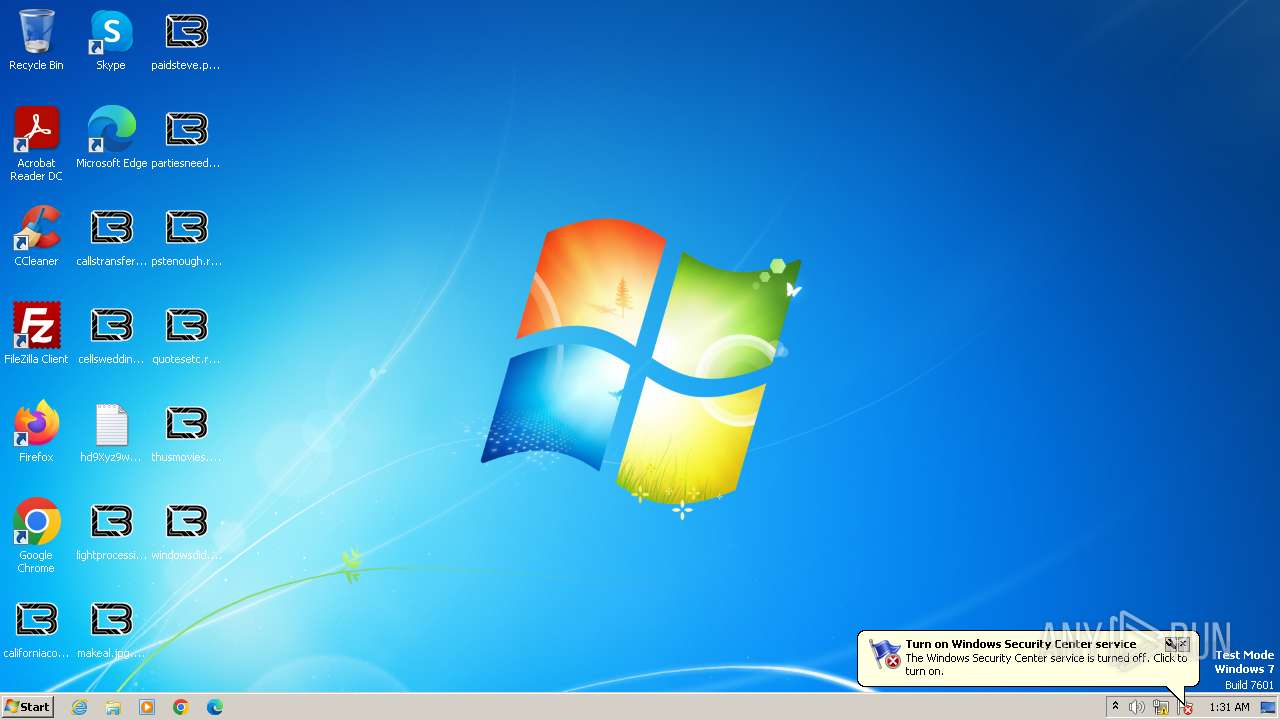This screenshot has height=720, width=1280.
Task: Select the californiaco... file icon
Action: tap(36, 628)
